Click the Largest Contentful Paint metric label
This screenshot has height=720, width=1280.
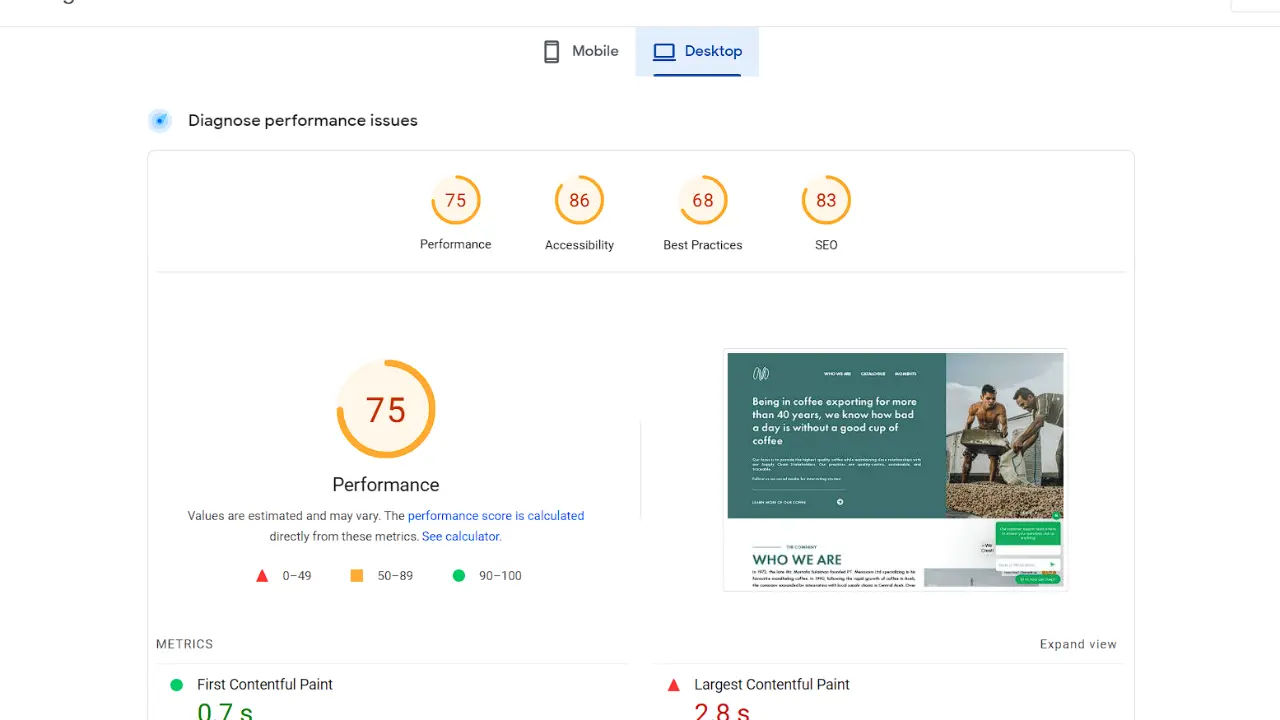click(x=772, y=685)
